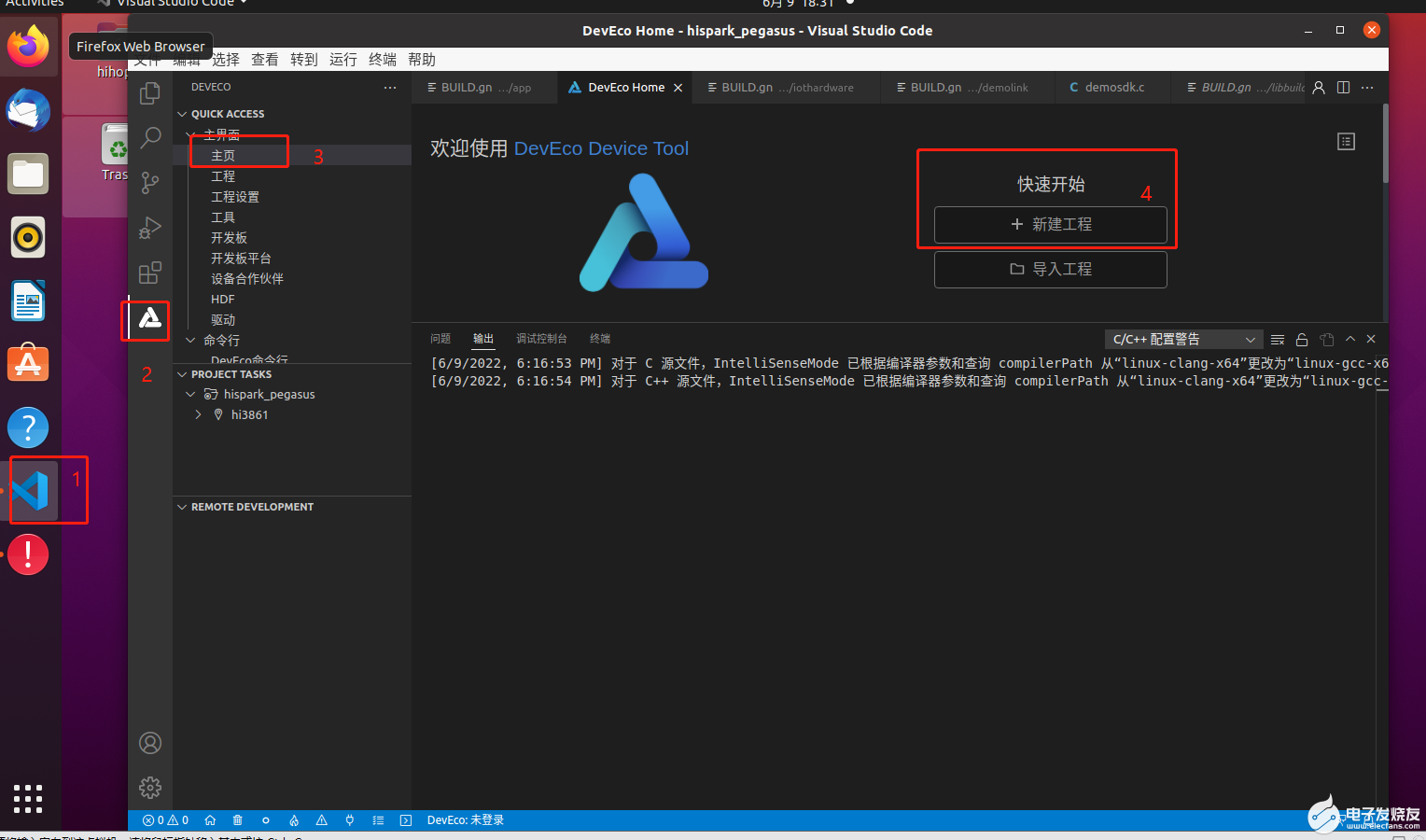Switch to the 问题 panel tab
Image resolution: width=1426 pixels, height=840 pixels.
[x=440, y=339]
